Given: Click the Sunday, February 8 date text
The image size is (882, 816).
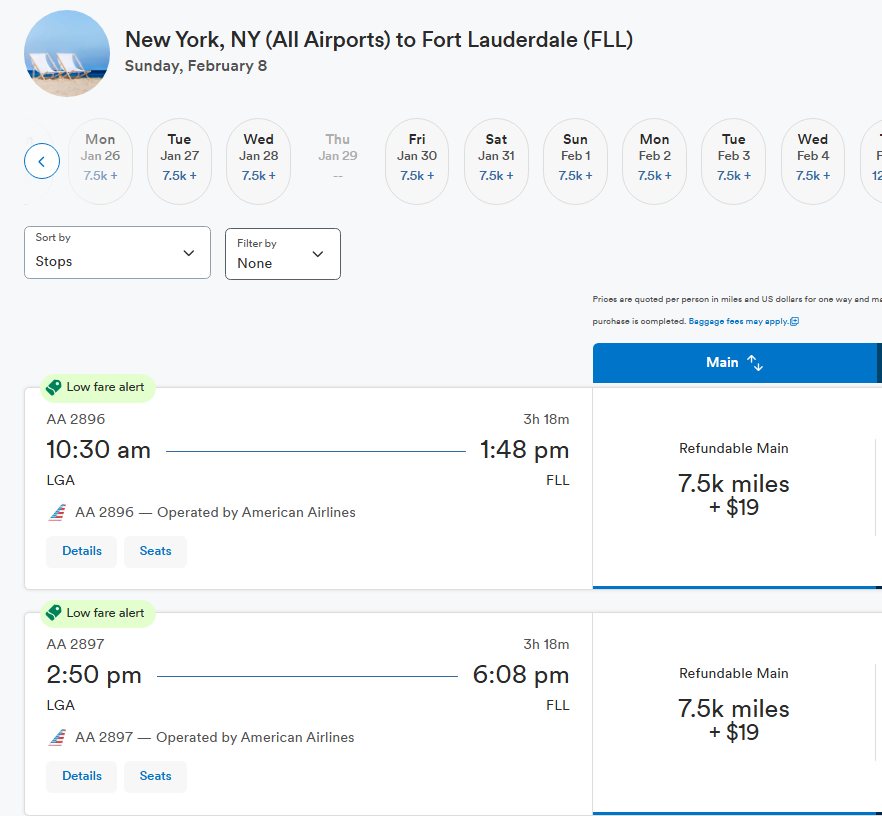Looking at the screenshot, I should coord(196,66).
